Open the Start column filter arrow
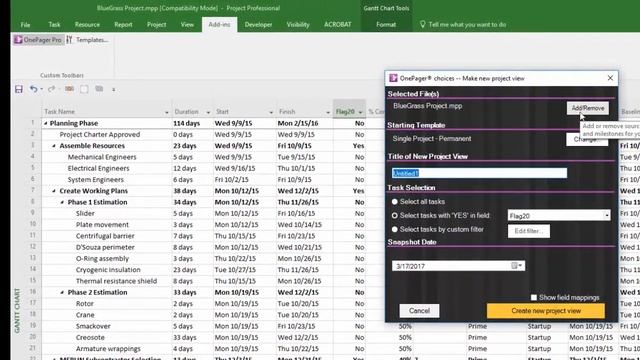640x360 pixels. click(271, 112)
